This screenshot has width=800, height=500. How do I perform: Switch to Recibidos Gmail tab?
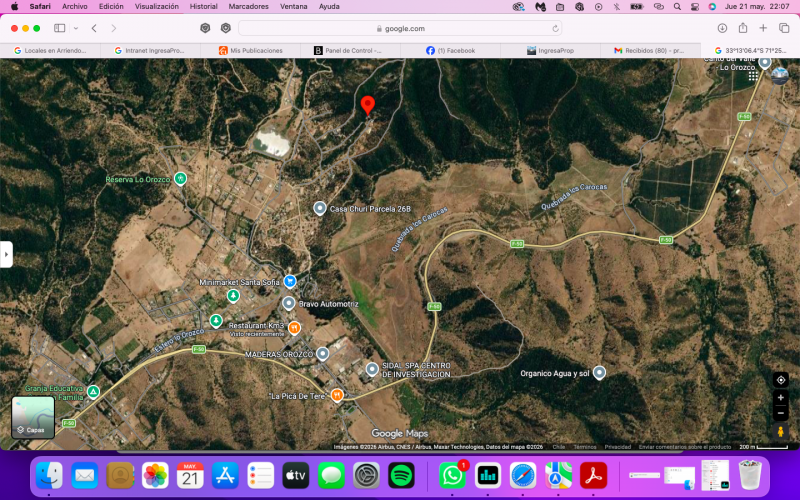(649, 51)
